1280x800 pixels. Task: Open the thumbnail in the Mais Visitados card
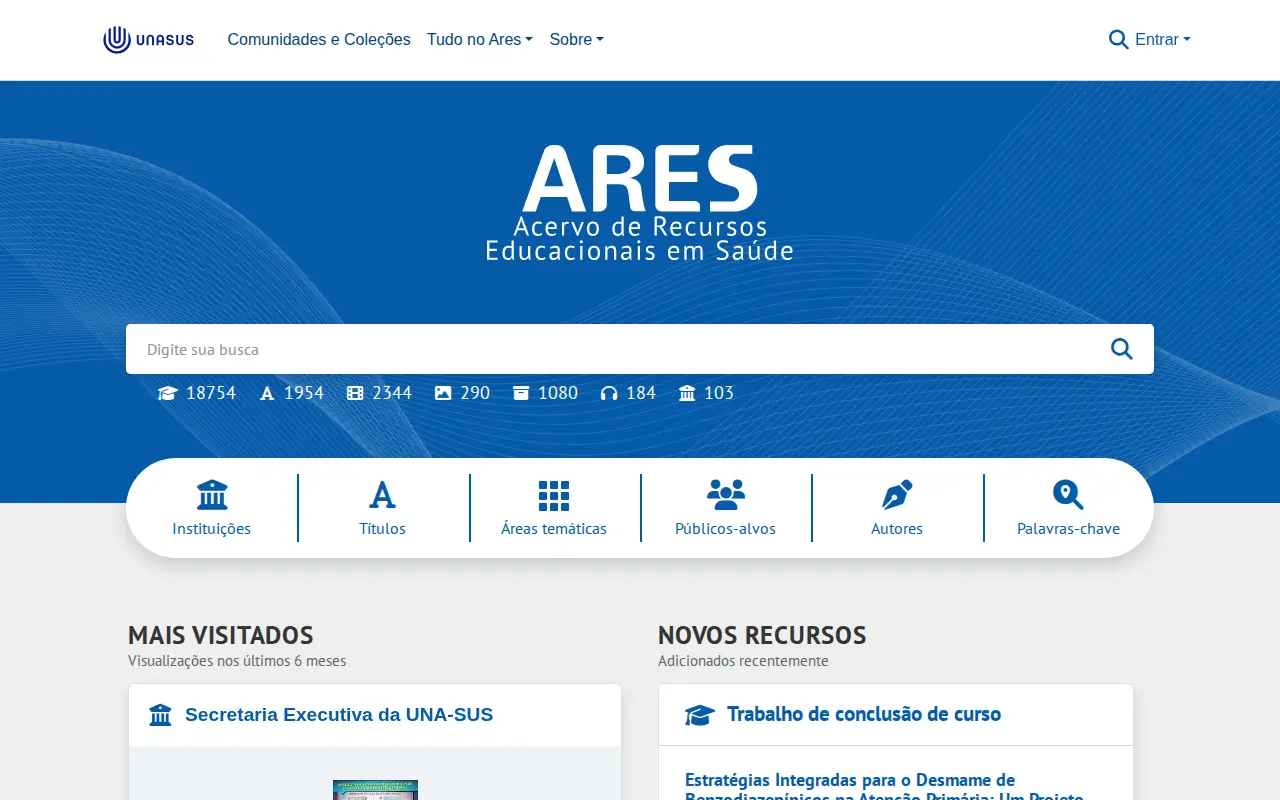[375, 790]
